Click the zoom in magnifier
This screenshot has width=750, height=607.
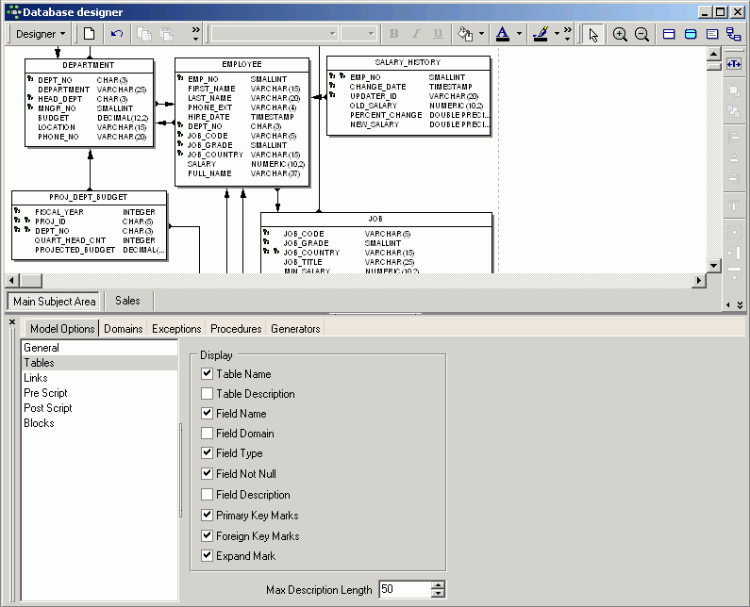(x=620, y=34)
